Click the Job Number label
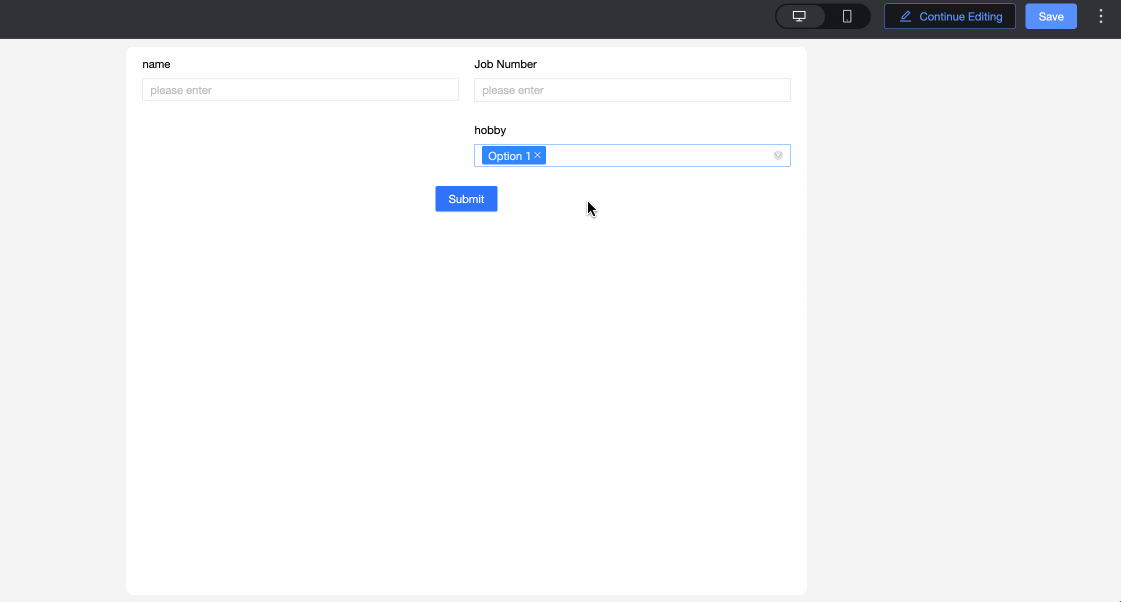 tap(505, 64)
